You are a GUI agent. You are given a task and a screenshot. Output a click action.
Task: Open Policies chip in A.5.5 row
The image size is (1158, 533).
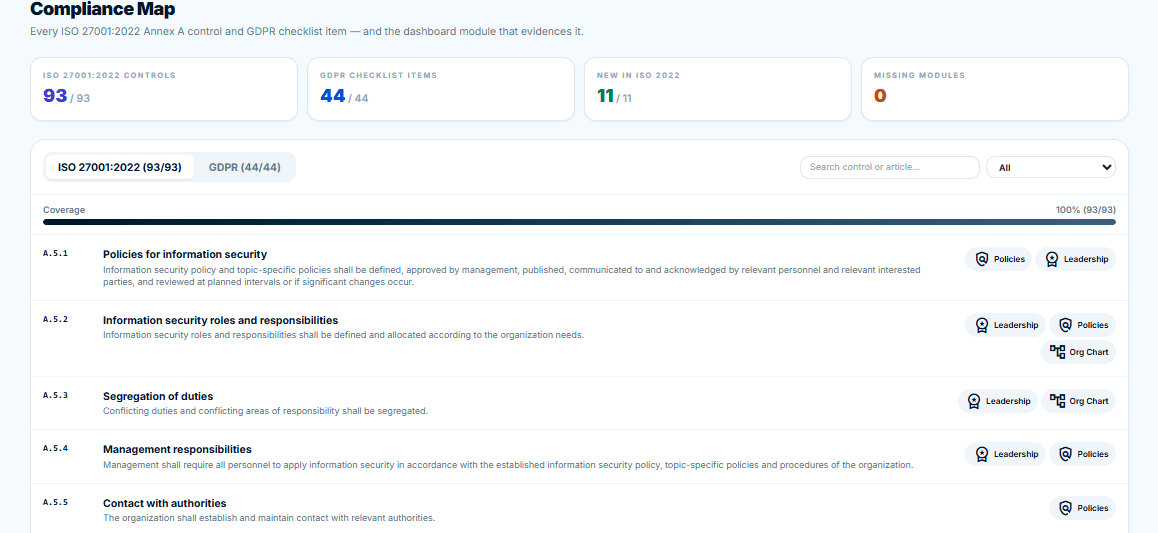click(x=1083, y=508)
